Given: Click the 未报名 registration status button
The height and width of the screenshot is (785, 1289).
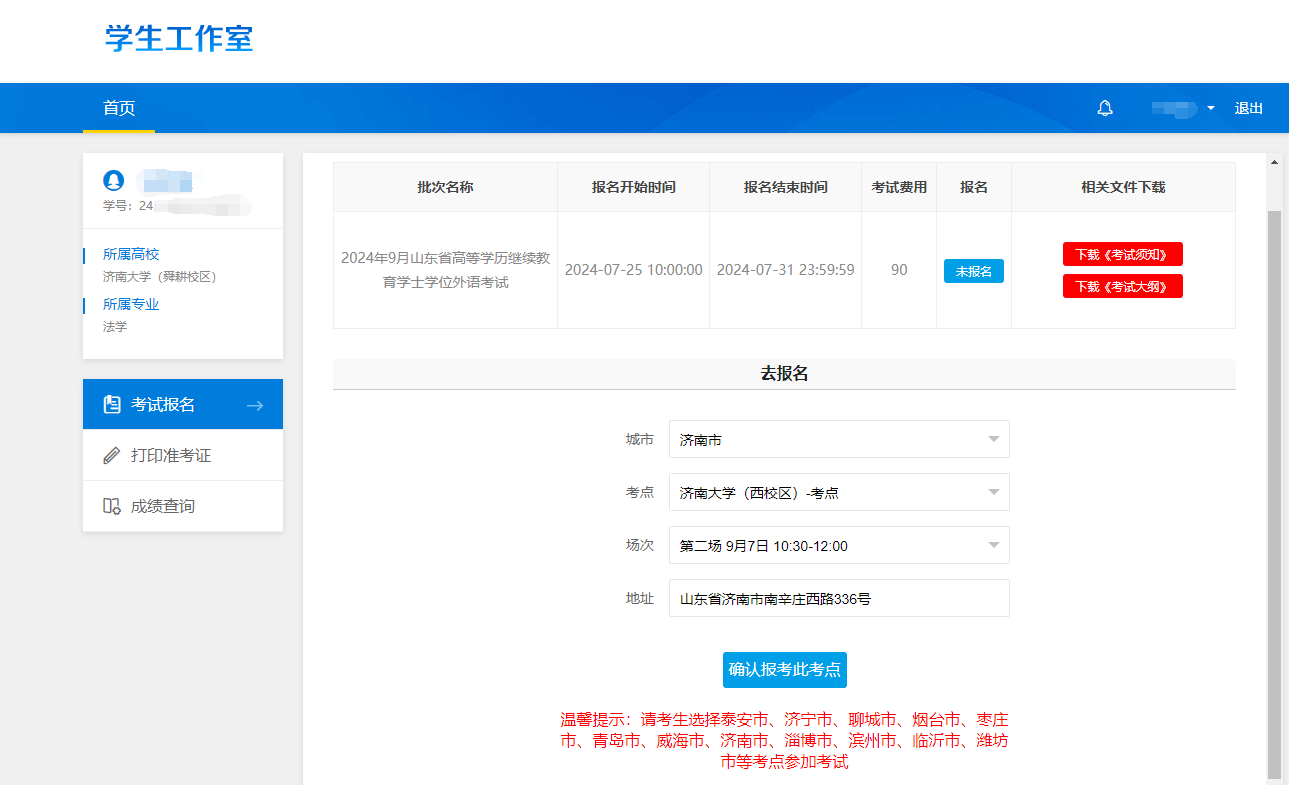Looking at the screenshot, I should pos(973,270).
